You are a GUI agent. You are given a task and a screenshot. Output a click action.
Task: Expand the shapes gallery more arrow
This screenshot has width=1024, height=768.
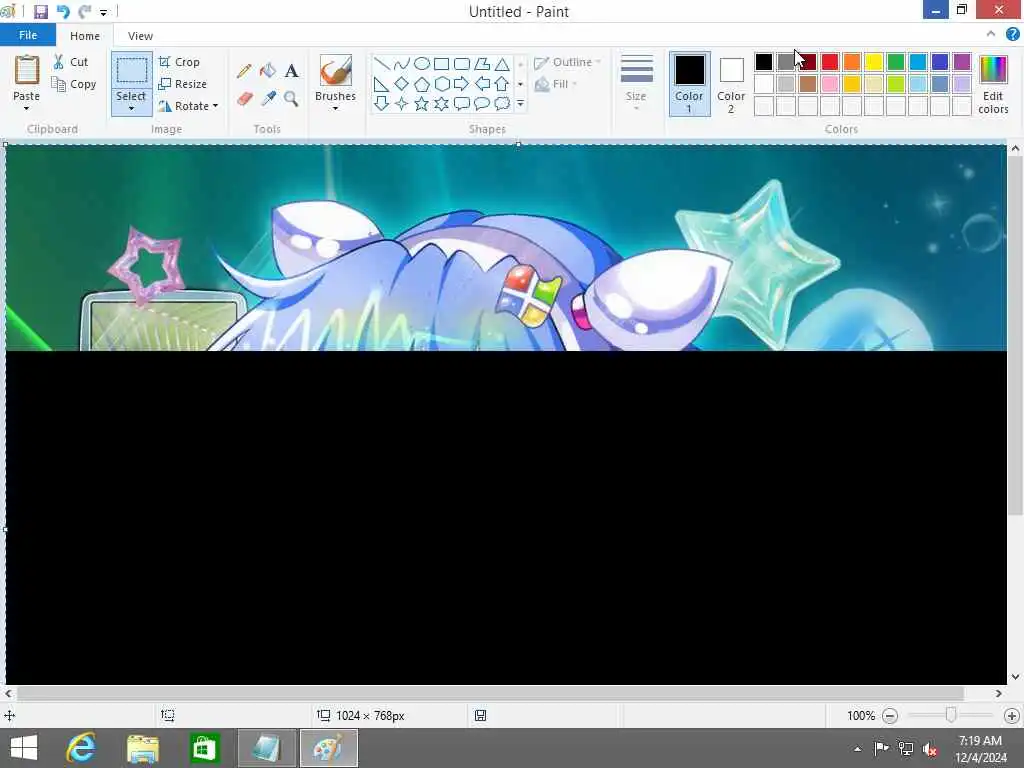[520, 104]
